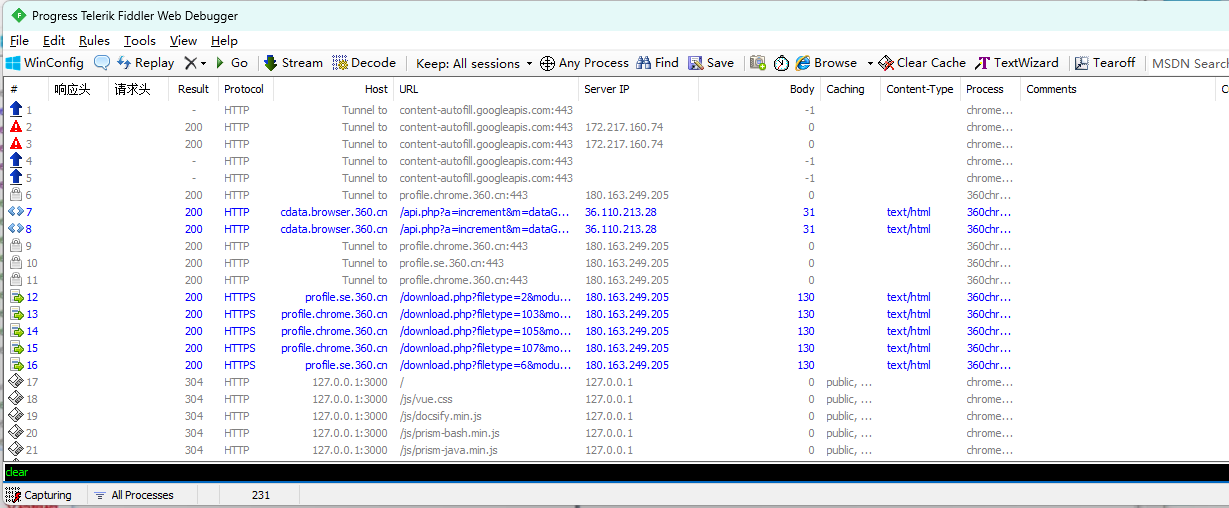Open the Help menu
The image size is (1229, 508).
[224, 41]
